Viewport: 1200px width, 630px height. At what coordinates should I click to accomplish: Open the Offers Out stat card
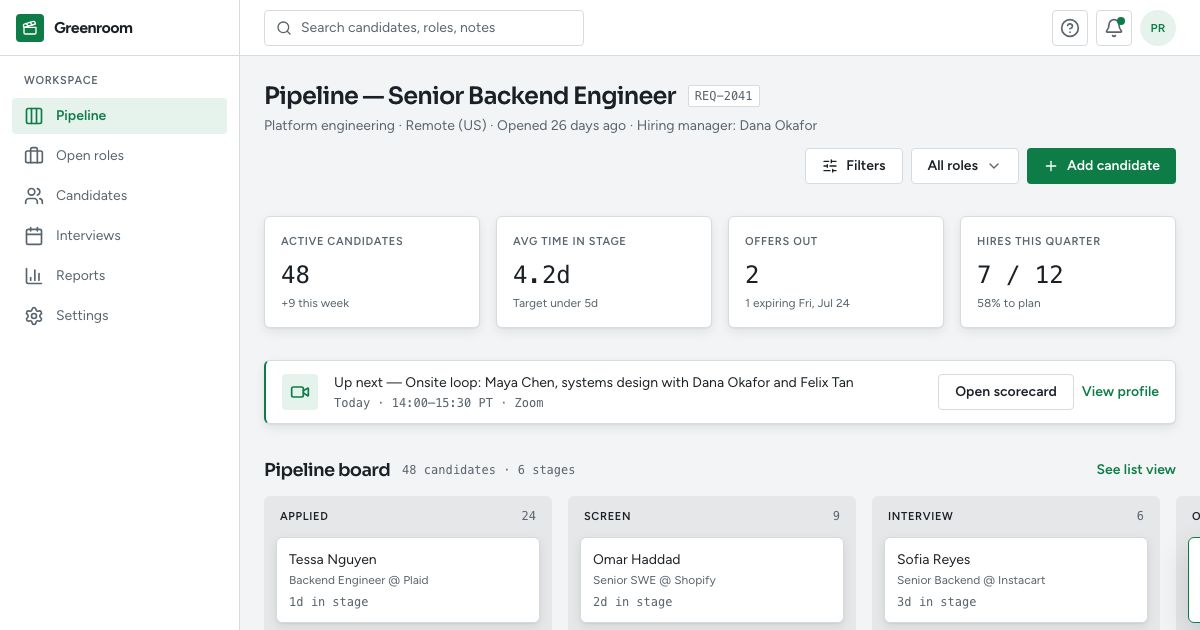click(836, 272)
